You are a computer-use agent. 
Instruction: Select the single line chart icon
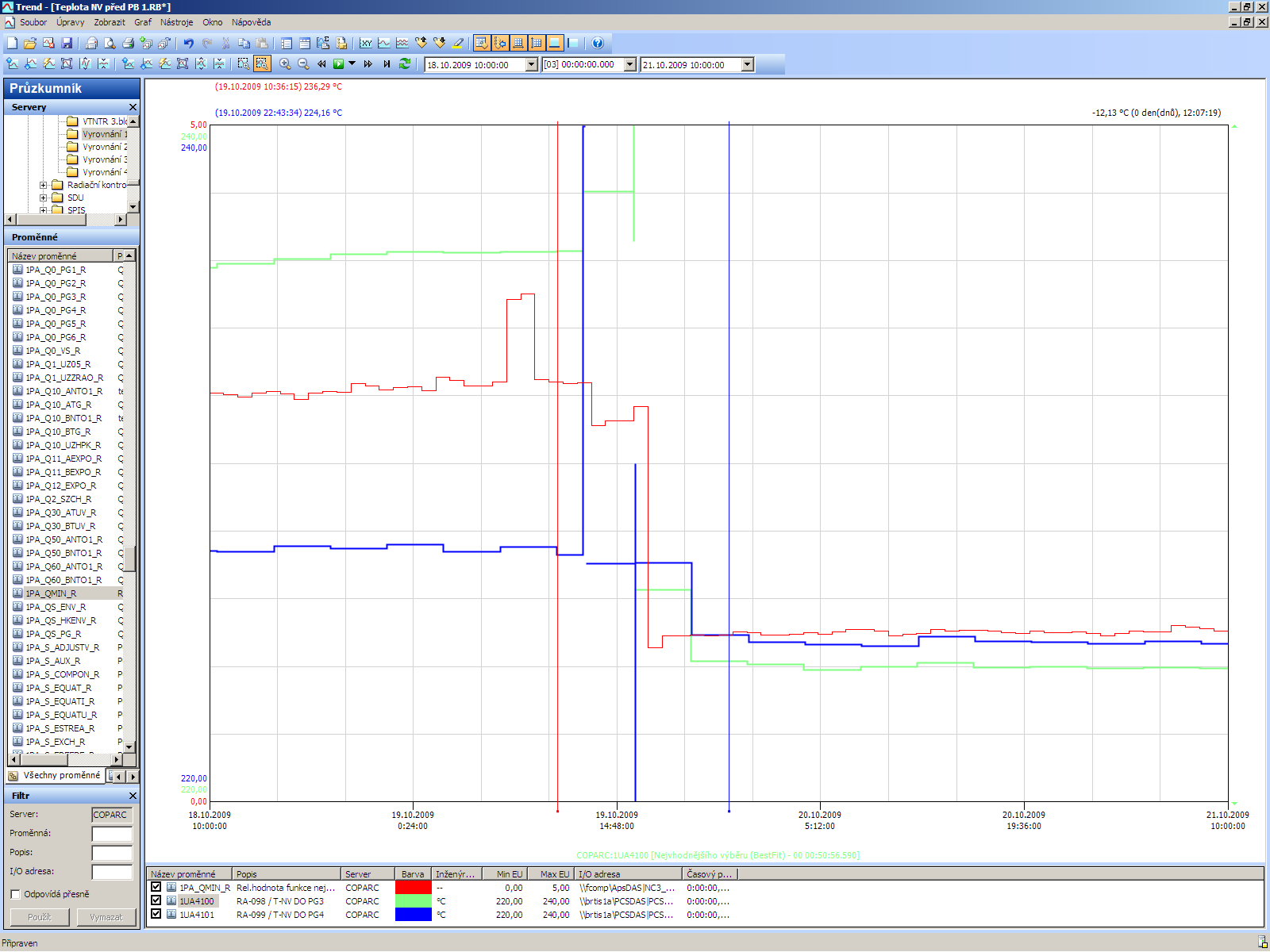point(384,43)
